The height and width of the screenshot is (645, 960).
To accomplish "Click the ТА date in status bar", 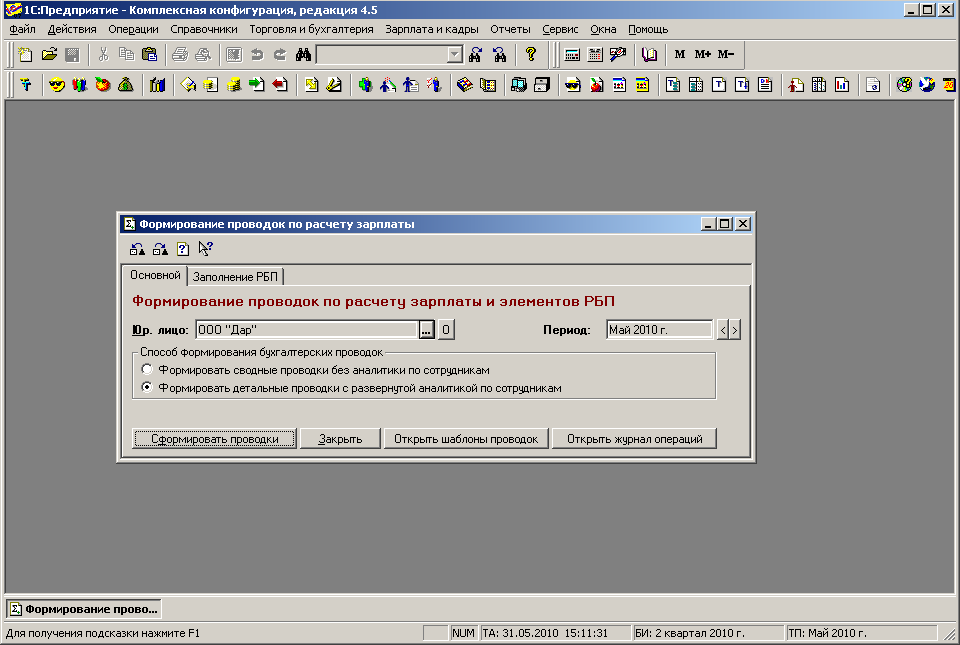I will 555,633.
